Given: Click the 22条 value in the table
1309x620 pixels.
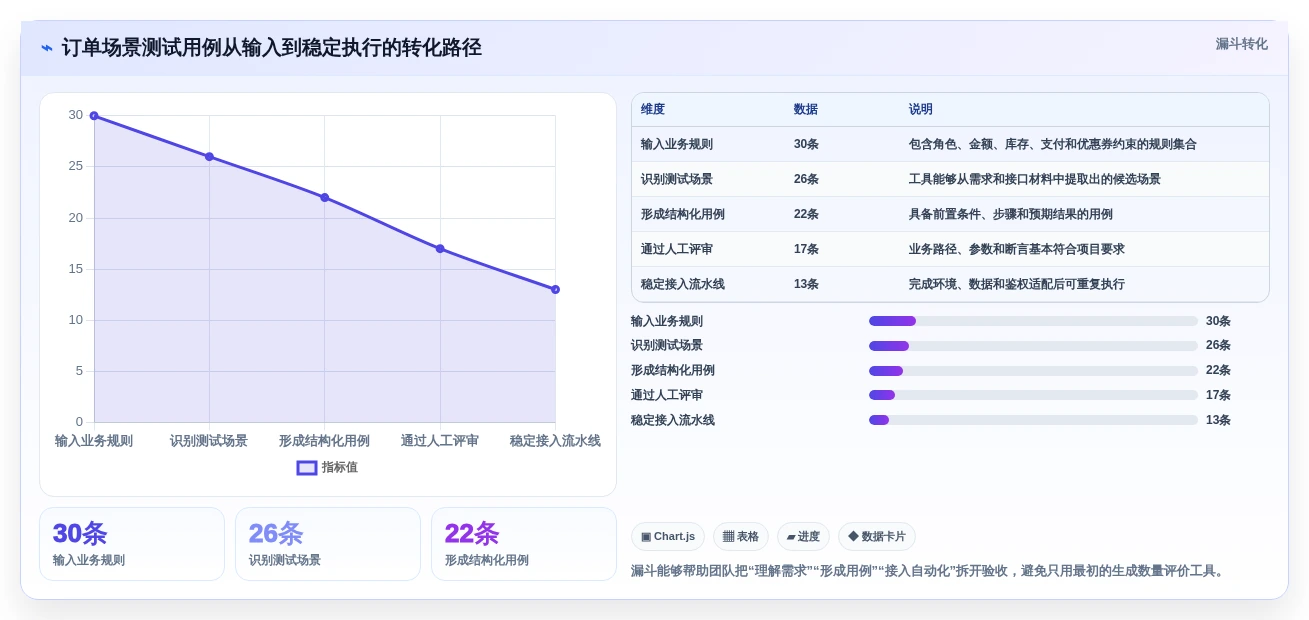Looking at the screenshot, I should click(x=806, y=214).
